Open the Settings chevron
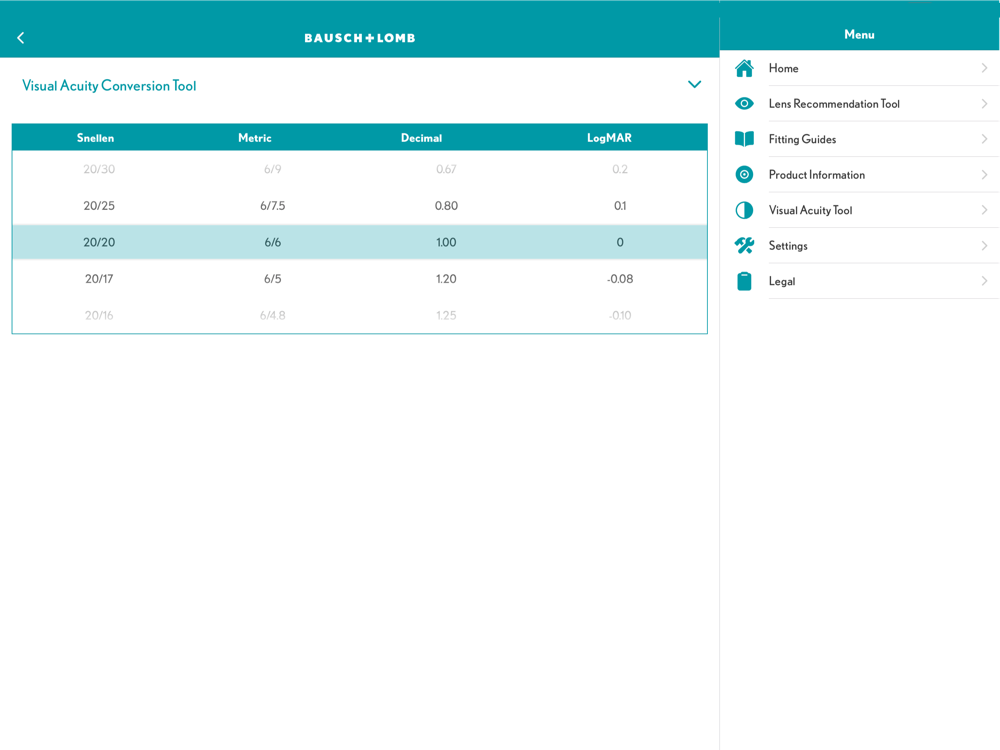The height and width of the screenshot is (750, 1000). [984, 246]
